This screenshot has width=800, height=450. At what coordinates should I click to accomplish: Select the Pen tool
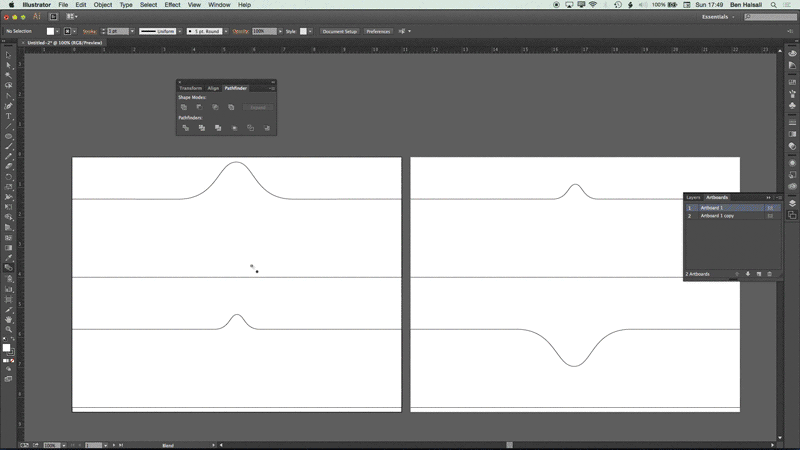pos(8,106)
